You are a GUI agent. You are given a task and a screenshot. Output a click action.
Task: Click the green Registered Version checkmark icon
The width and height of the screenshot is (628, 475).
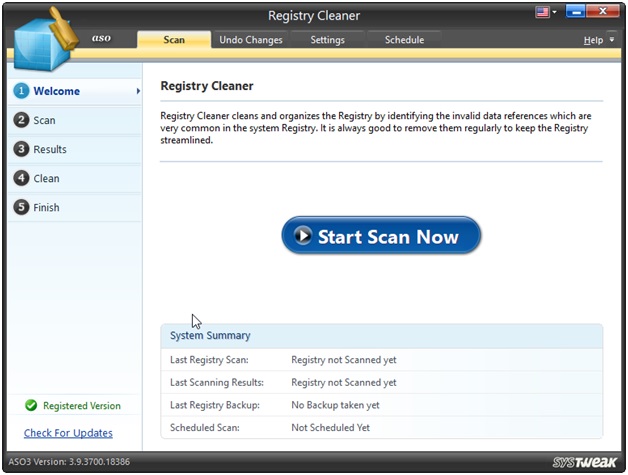[x=30, y=406]
